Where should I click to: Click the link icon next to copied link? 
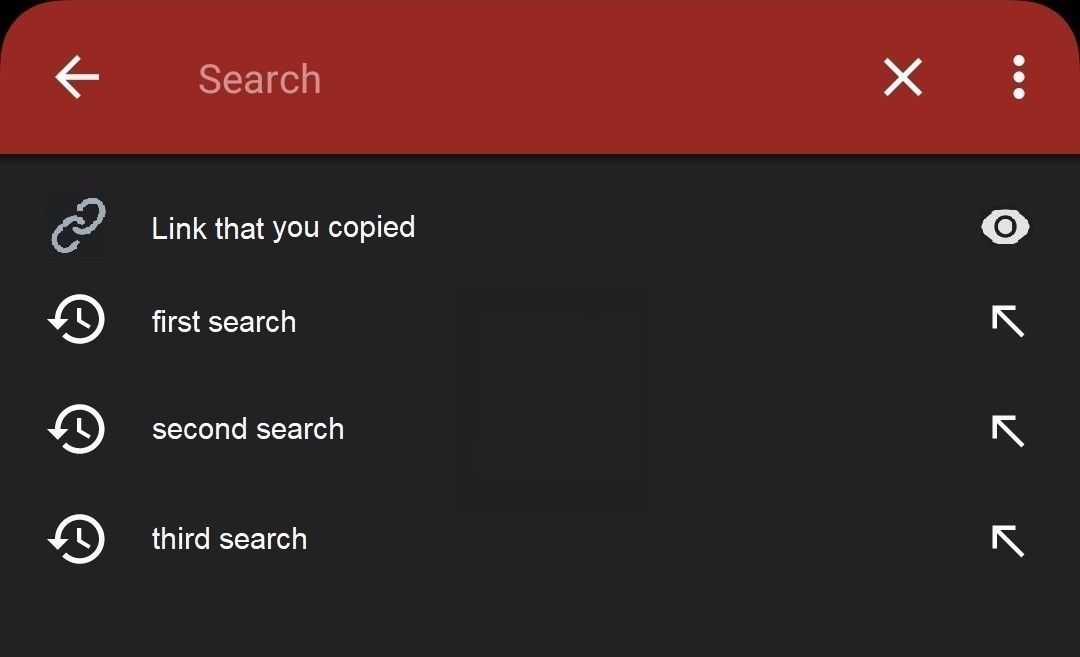click(79, 225)
